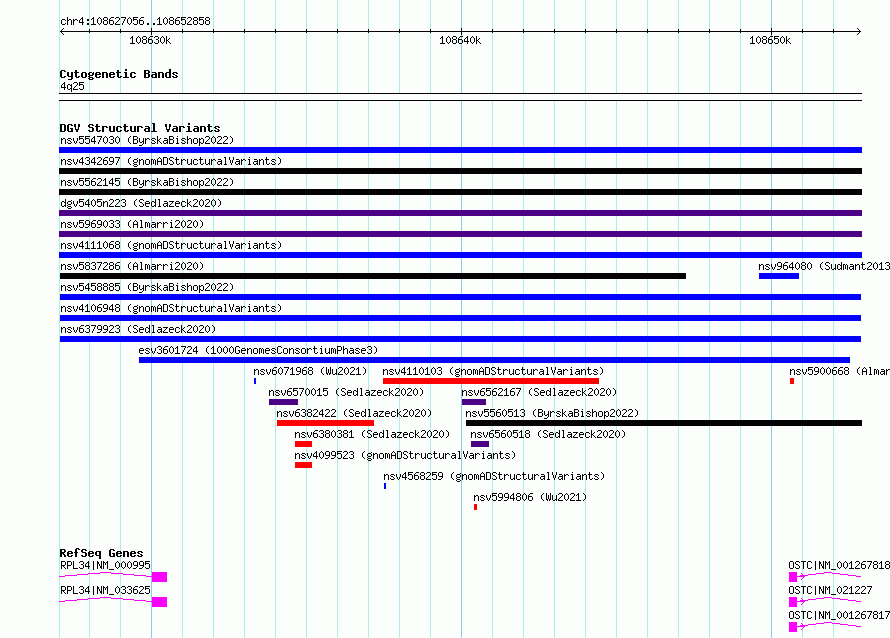Viewport: 890px width, 638px height.
Task: Click the tiny blue nsv6071968 marker
Action: [255, 381]
